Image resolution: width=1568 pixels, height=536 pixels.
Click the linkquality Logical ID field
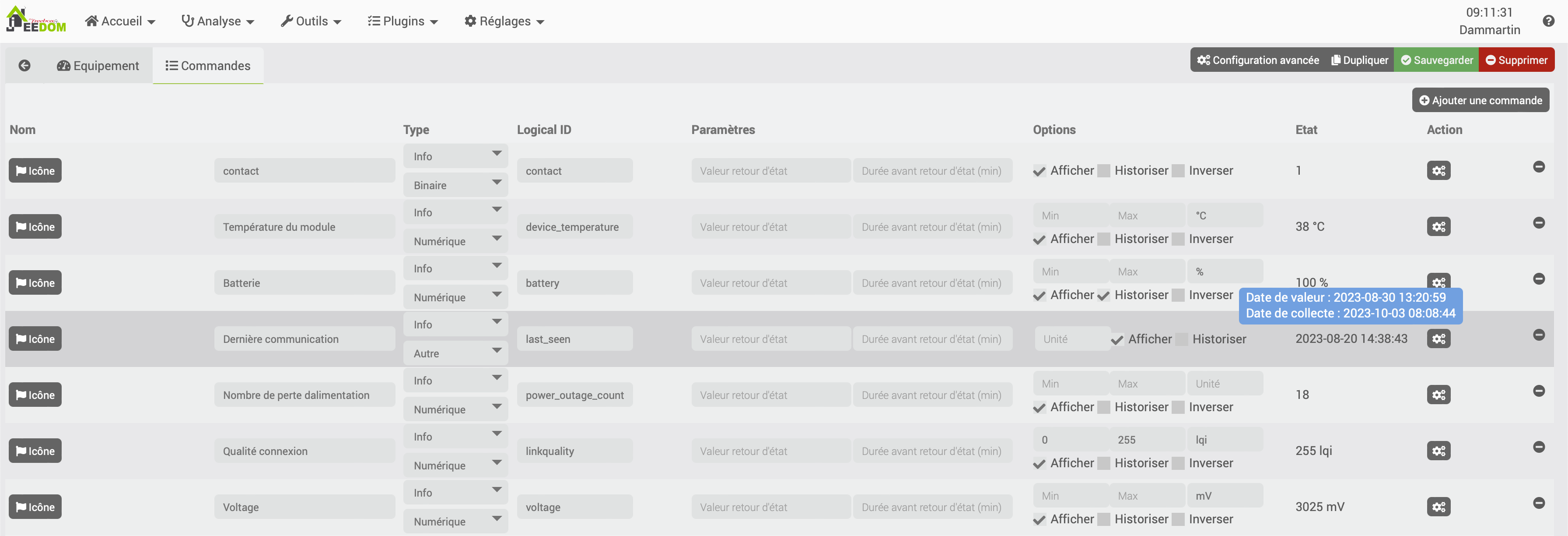tap(574, 451)
